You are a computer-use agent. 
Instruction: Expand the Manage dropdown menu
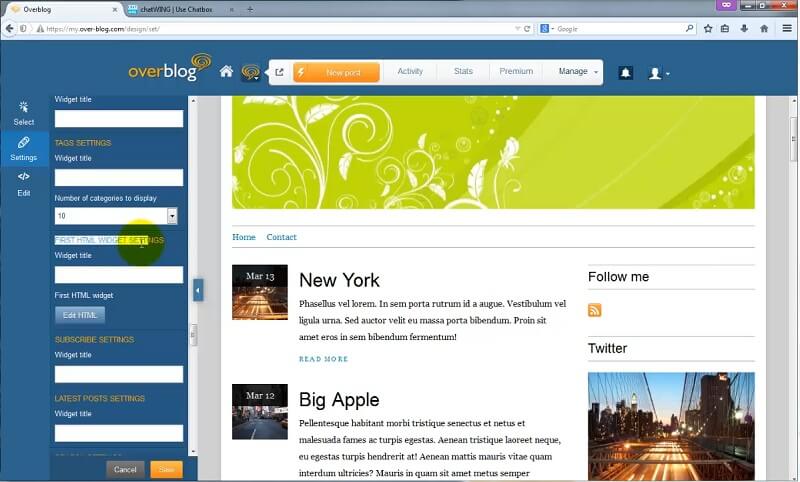577,71
